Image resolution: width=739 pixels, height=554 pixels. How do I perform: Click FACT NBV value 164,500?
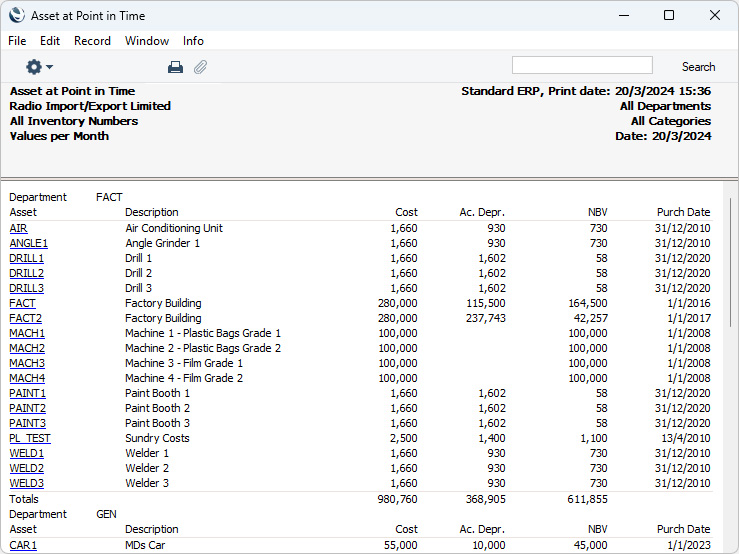[x=588, y=303]
